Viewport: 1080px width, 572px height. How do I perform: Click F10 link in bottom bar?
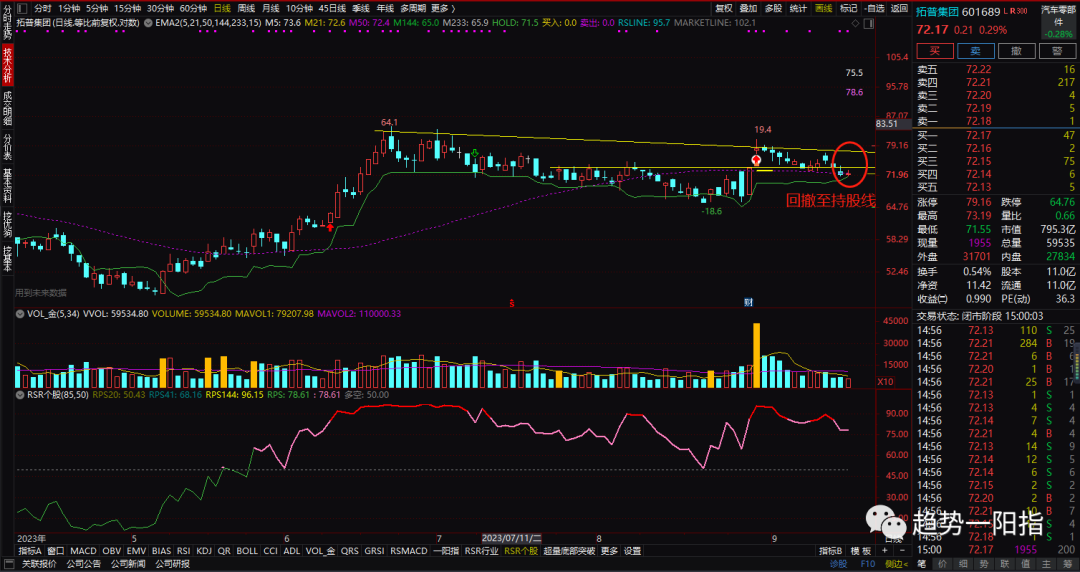tap(868, 564)
